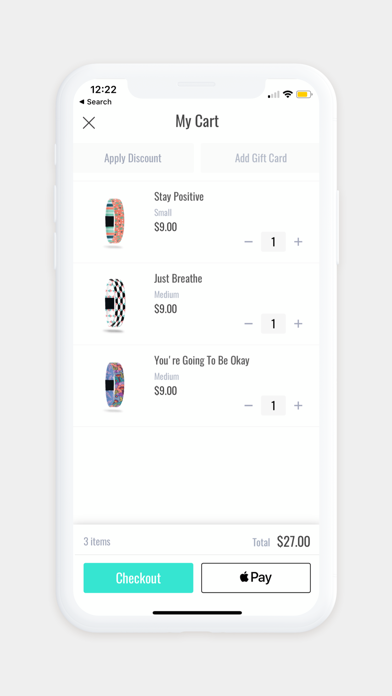Open the Stay Positive product title
392x696 pixels.
pyautogui.click(x=179, y=197)
